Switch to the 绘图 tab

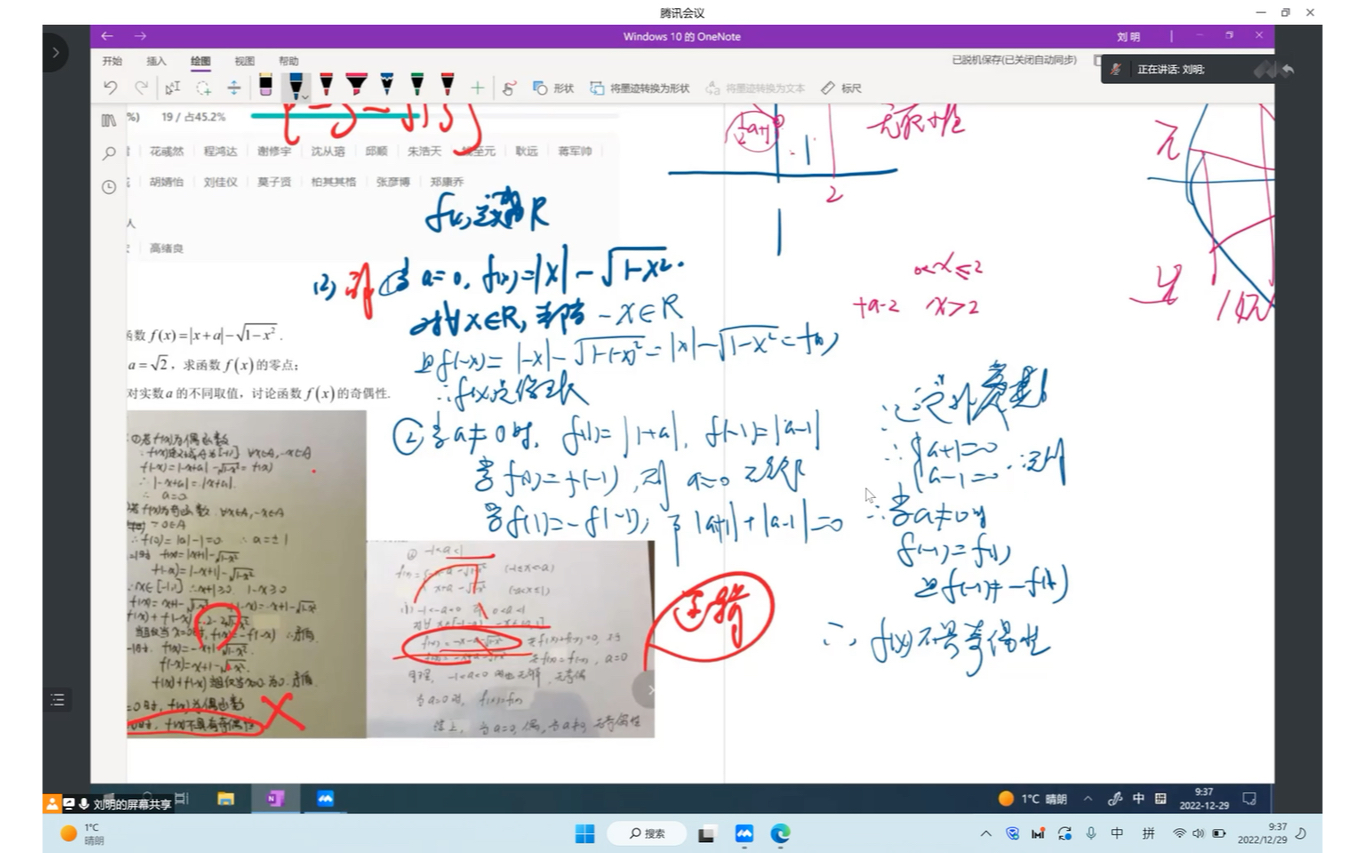[200, 61]
